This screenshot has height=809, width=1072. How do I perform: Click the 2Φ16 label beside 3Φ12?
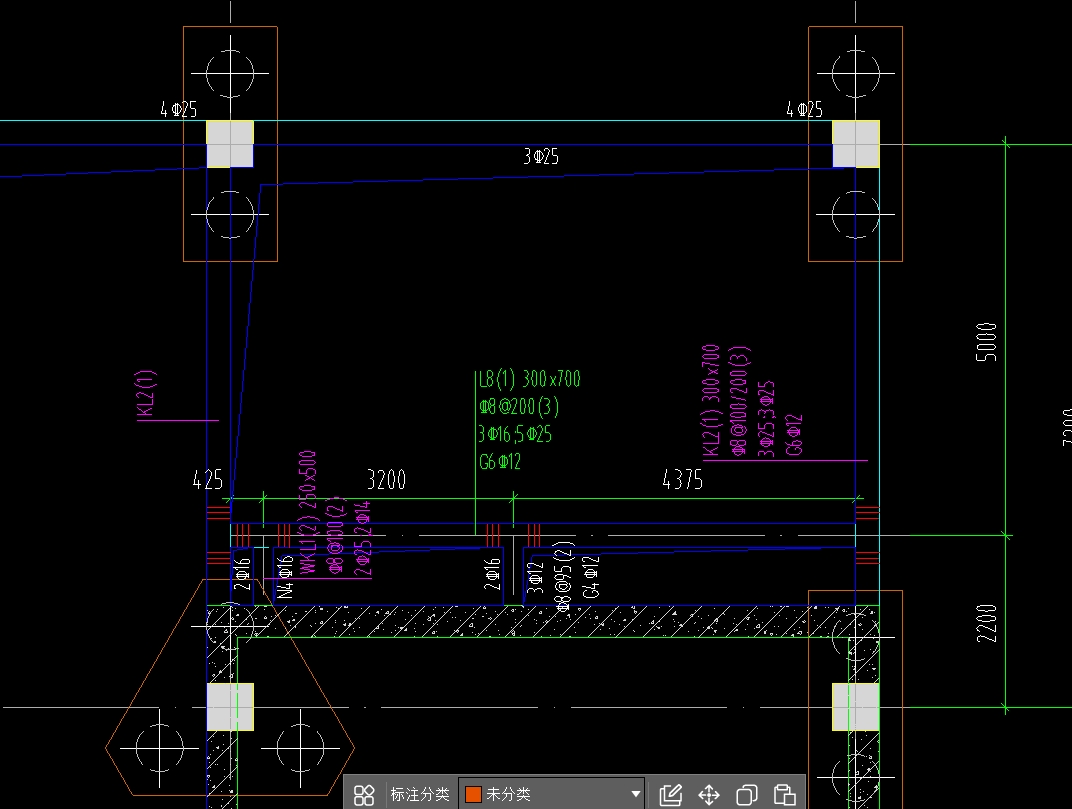point(493,574)
